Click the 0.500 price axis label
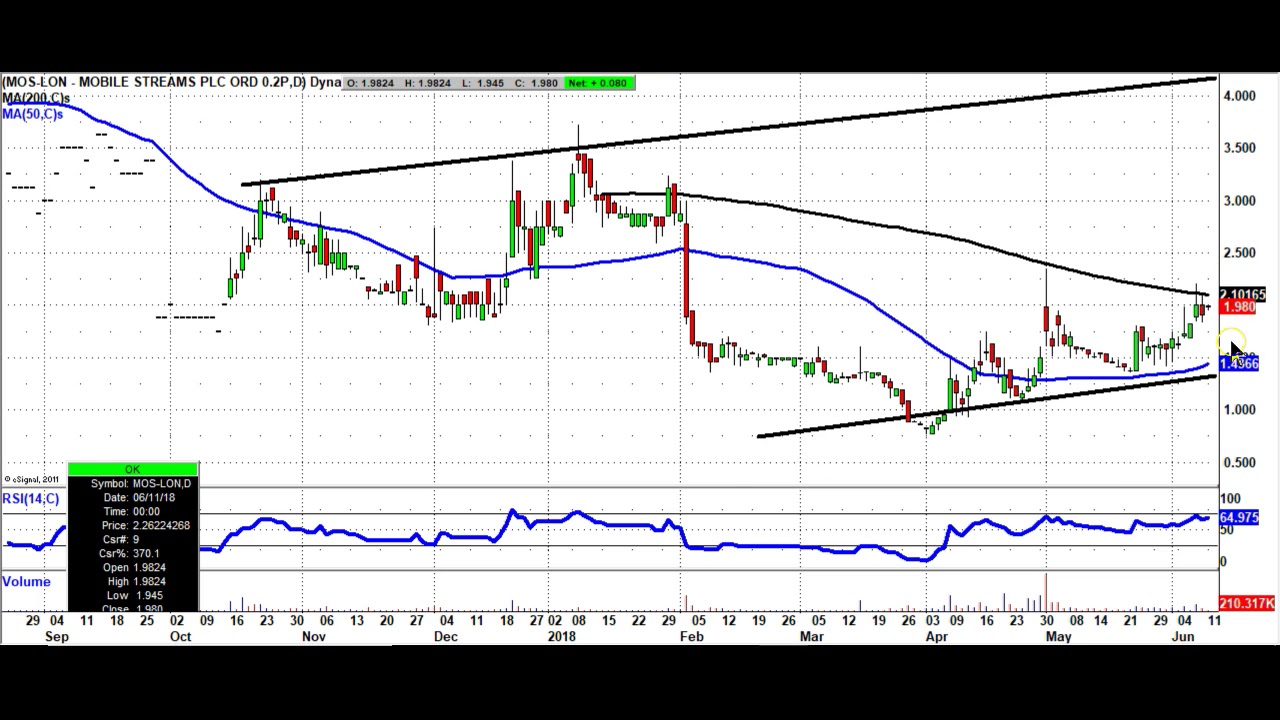Screen dimensions: 1280x720 coord(1239,463)
